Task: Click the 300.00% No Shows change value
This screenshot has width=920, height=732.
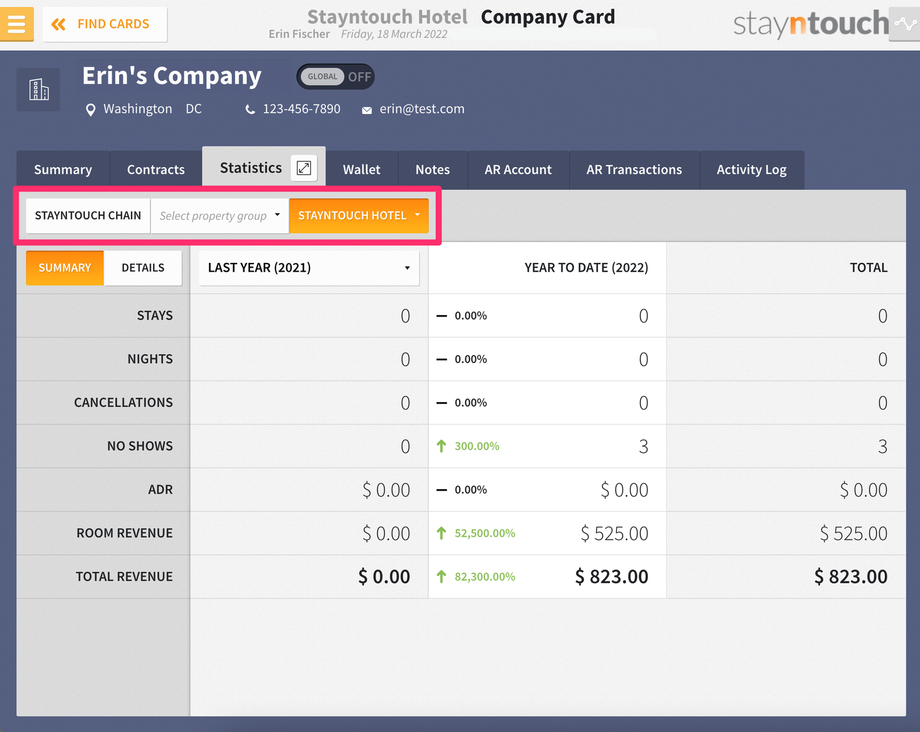Action: [477, 446]
